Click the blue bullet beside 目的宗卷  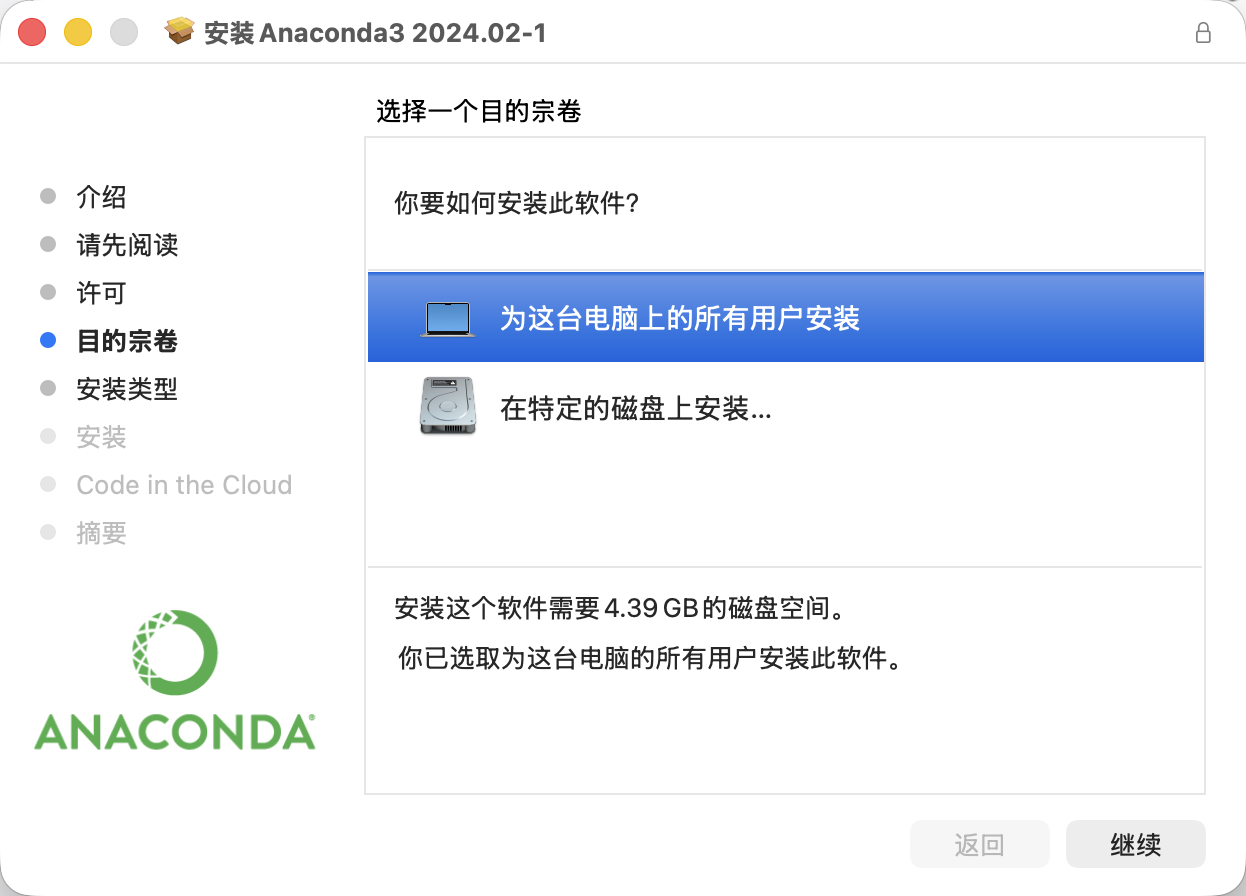click(48, 341)
